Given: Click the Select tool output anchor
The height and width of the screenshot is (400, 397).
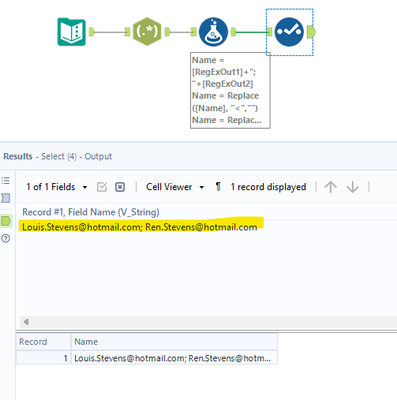Looking at the screenshot, I should [311, 32].
